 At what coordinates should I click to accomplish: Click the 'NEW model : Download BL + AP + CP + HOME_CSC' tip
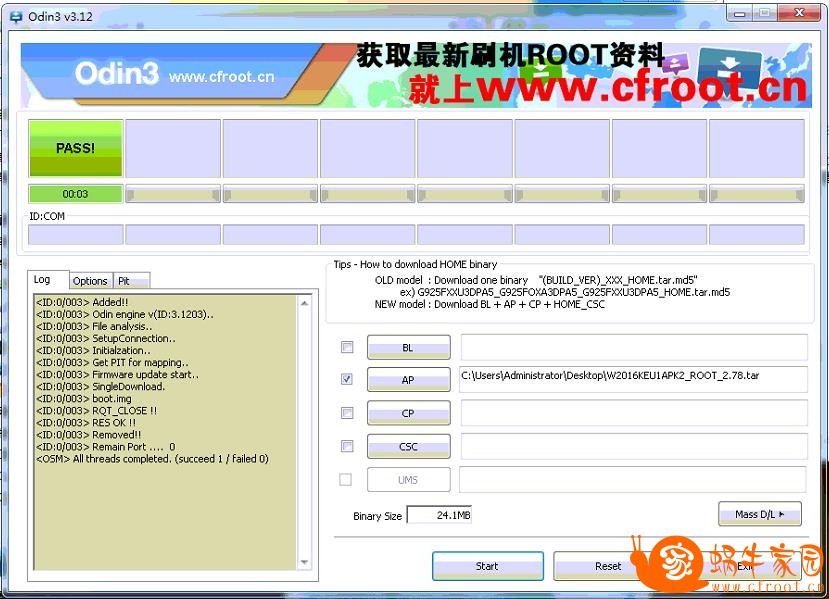[490, 305]
